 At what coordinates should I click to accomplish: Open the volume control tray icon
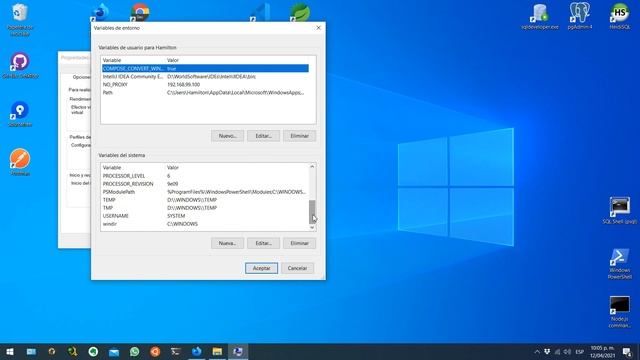pos(567,351)
